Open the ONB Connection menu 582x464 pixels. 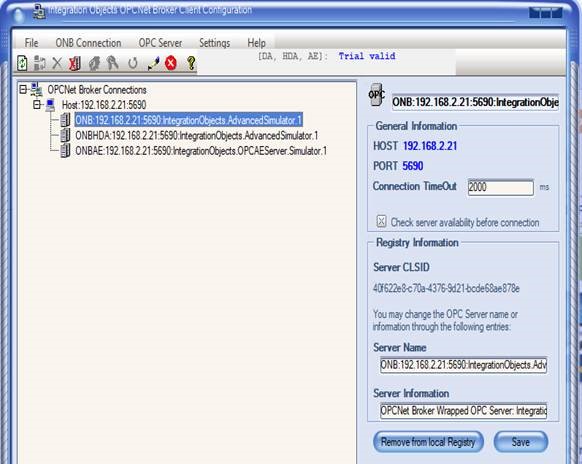pyautogui.click(x=88, y=43)
